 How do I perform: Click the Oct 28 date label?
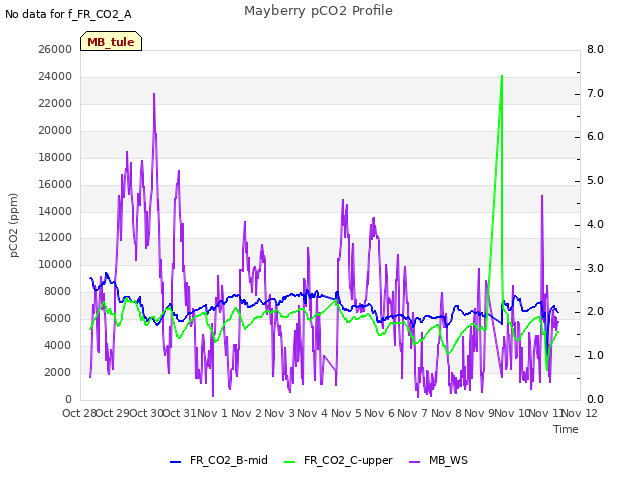pyautogui.click(x=79, y=413)
